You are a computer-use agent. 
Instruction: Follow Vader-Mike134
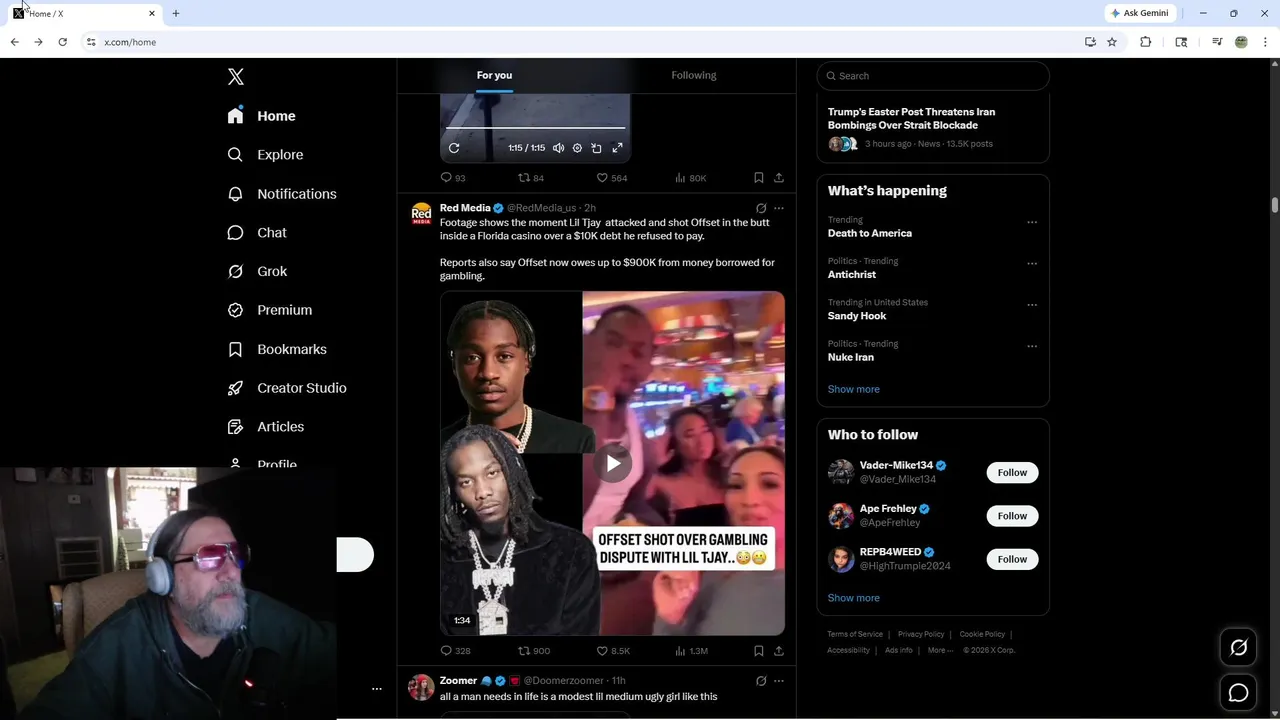[x=1012, y=473]
